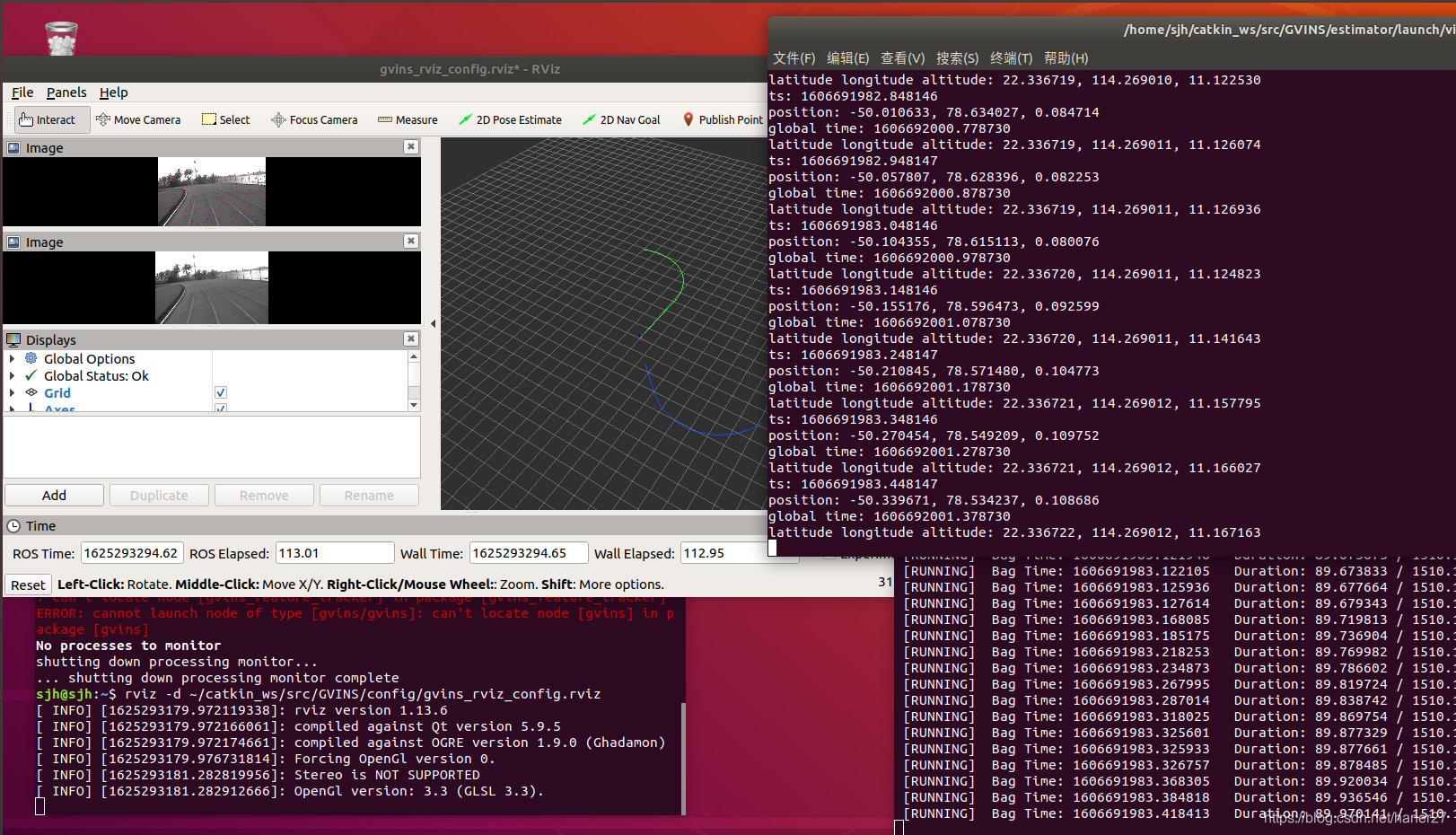This screenshot has width=1456, height=835.
Task: Click the Displays list scroll down arrow
Action: [414, 405]
